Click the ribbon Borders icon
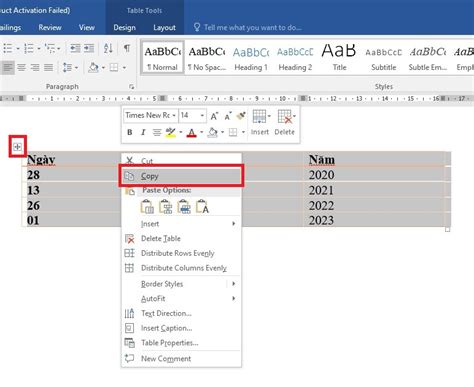The image size is (474, 387). 114,68
